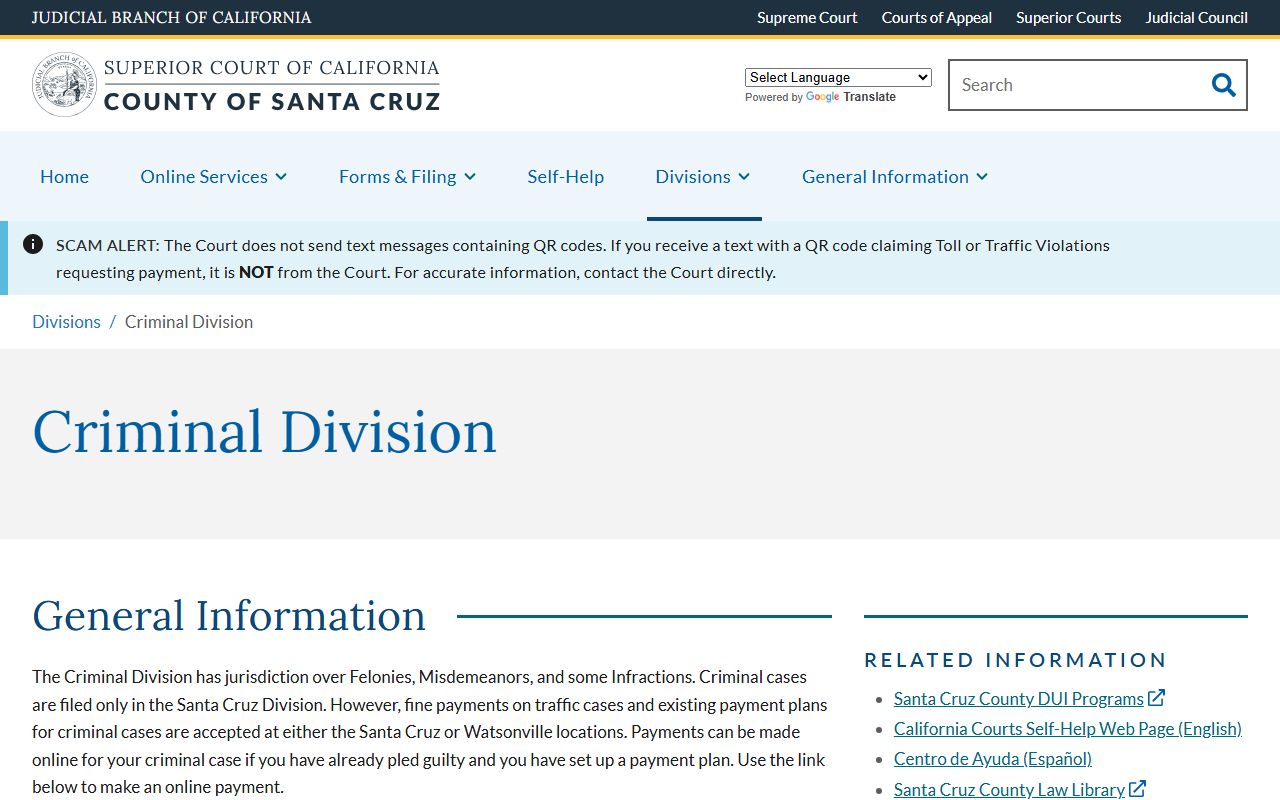Open the Self-Help nav item
The width and height of the screenshot is (1280, 800).
pyautogui.click(x=566, y=176)
